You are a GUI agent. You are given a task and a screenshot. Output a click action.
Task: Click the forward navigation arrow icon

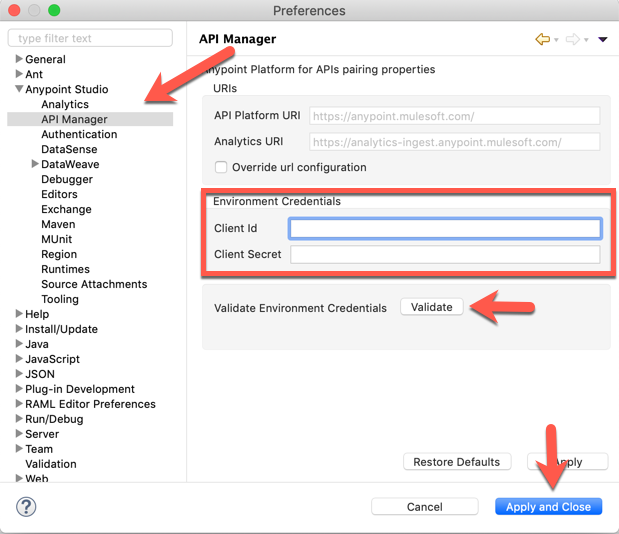pos(573,39)
